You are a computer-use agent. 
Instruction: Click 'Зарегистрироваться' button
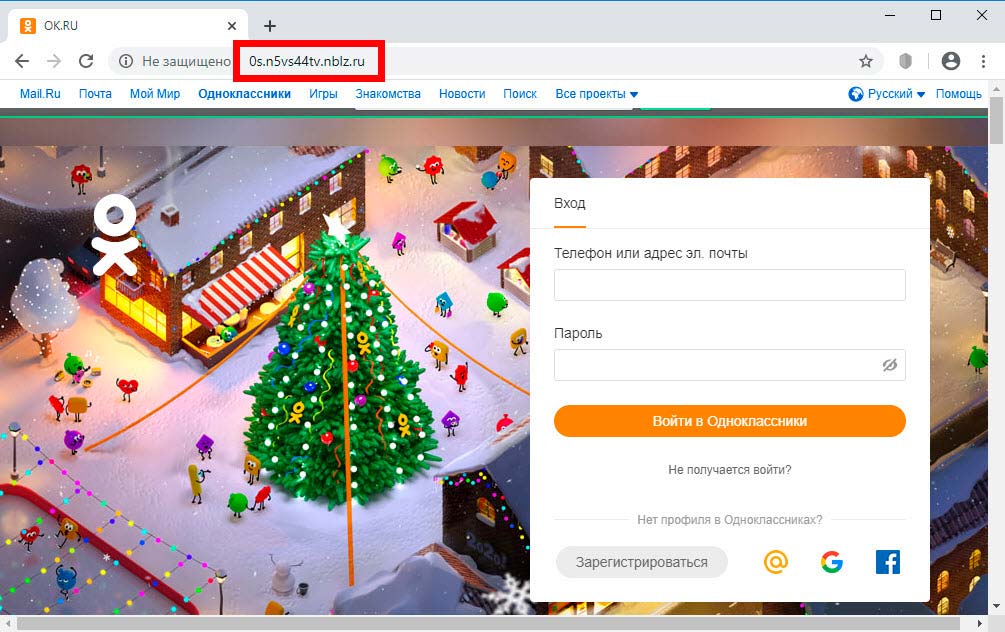pos(642,562)
